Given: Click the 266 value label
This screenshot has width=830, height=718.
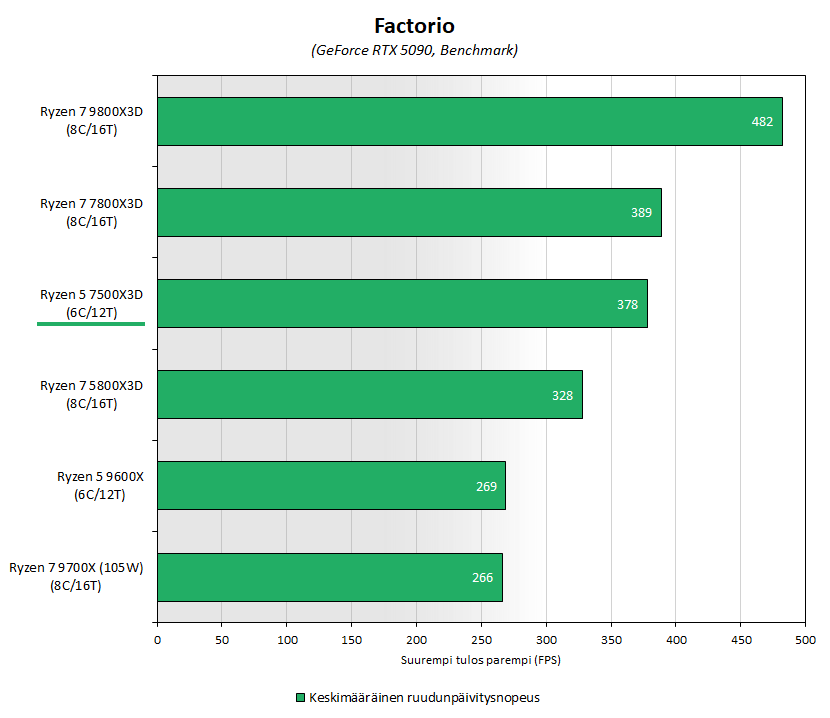Looking at the screenshot, I should (x=482, y=577).
